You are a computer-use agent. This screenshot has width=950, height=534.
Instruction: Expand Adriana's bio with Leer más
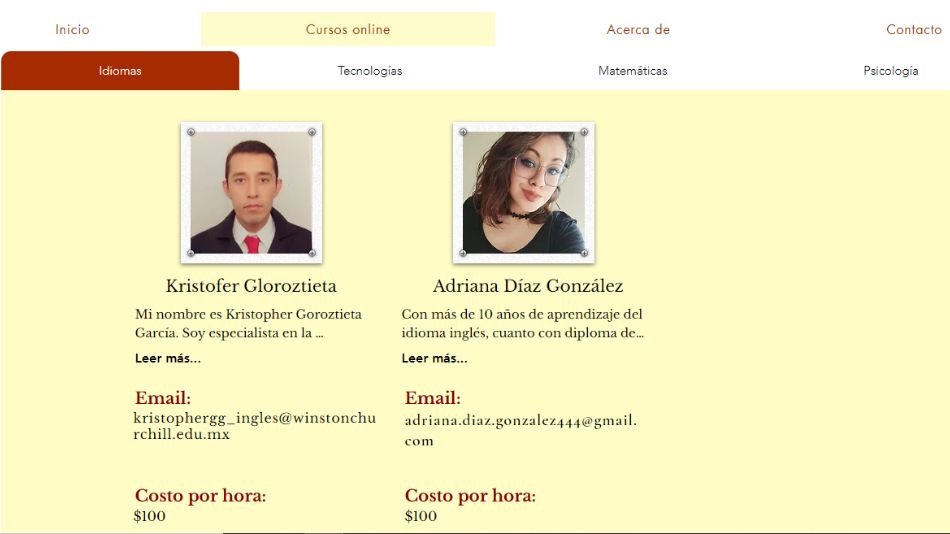[x=434, y=358]
